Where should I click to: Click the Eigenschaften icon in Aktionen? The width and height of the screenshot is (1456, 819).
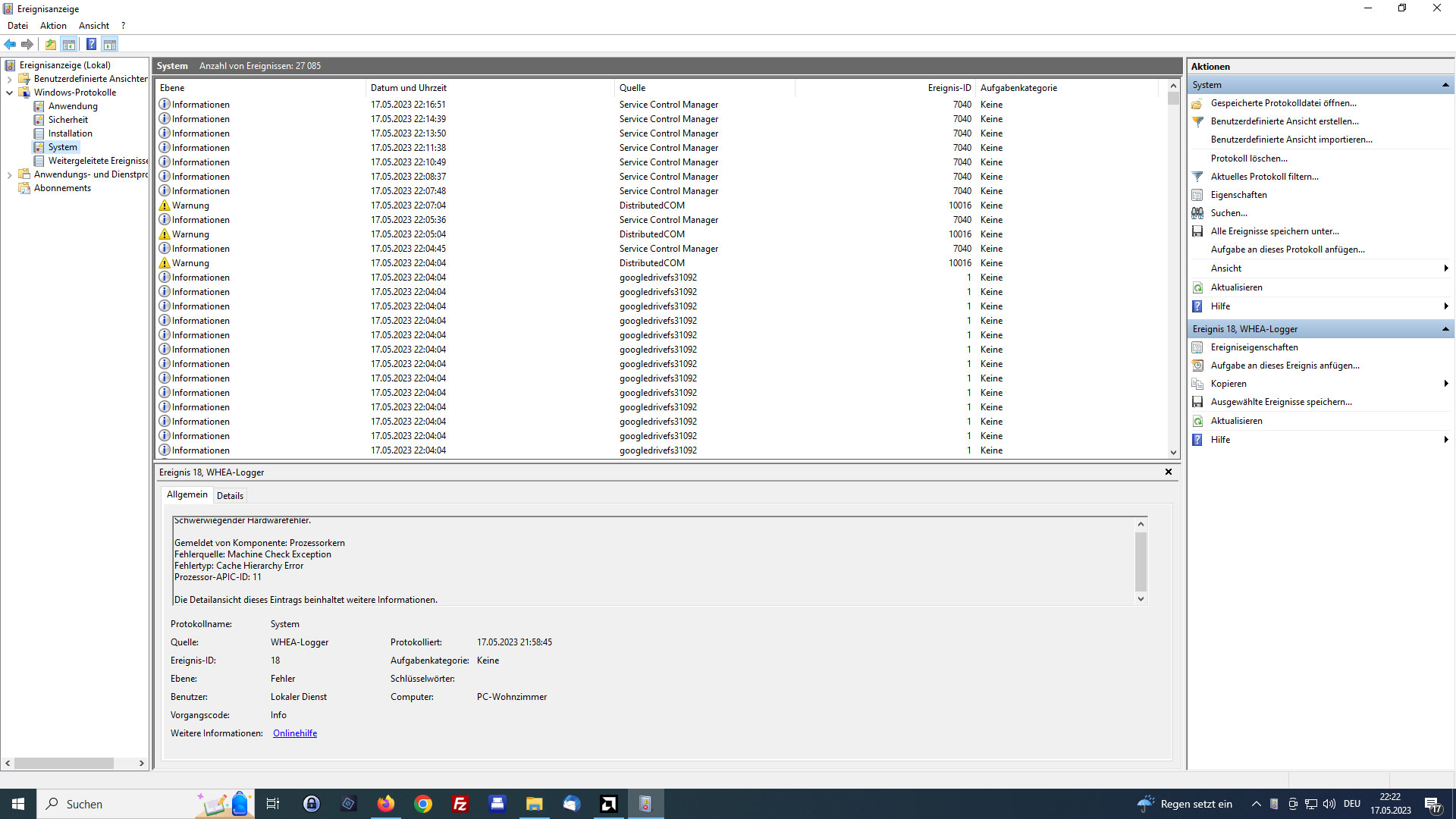[1197, 195]
